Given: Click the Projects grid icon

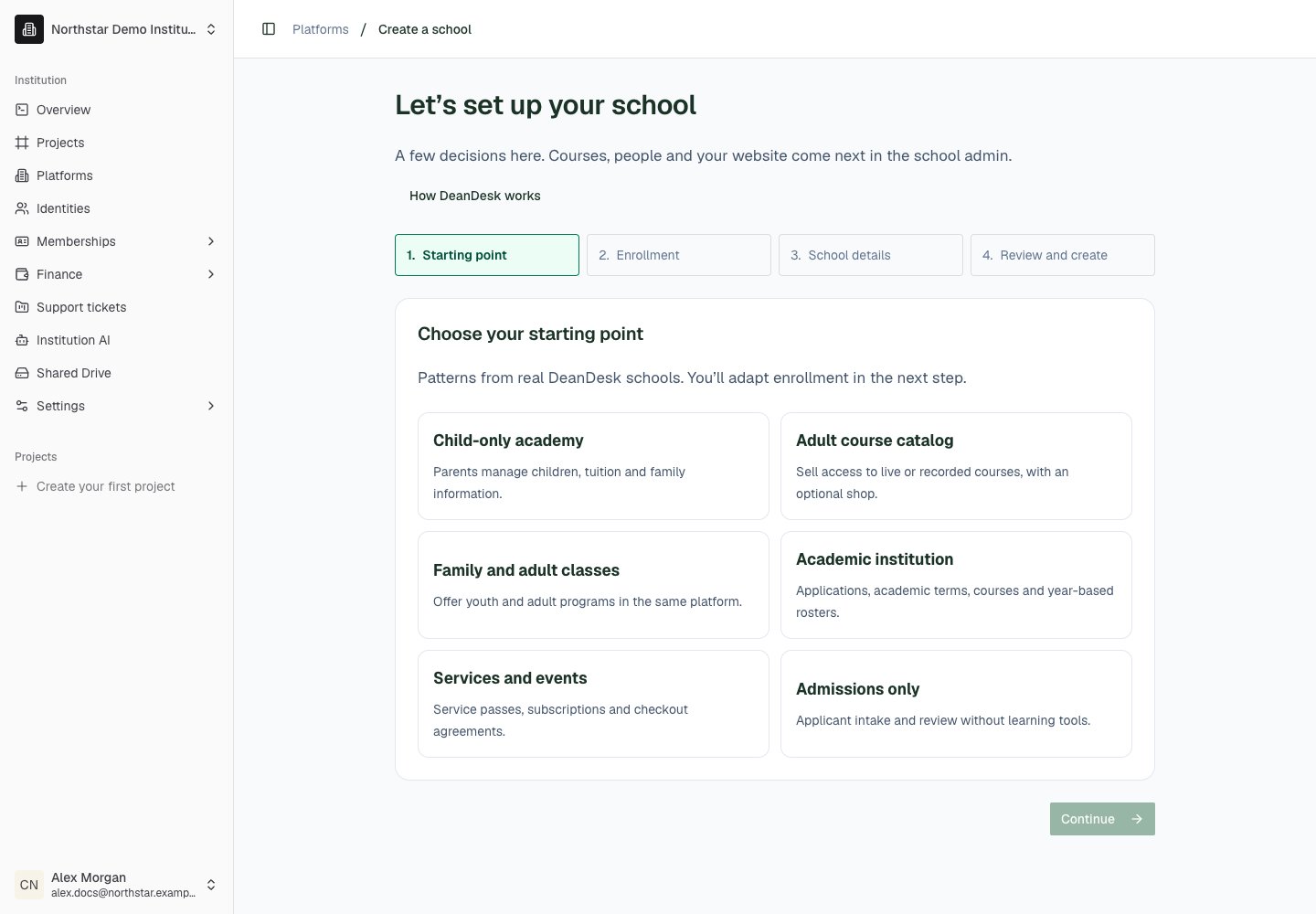Looking at the screenshot, I should tap(22, 143).
